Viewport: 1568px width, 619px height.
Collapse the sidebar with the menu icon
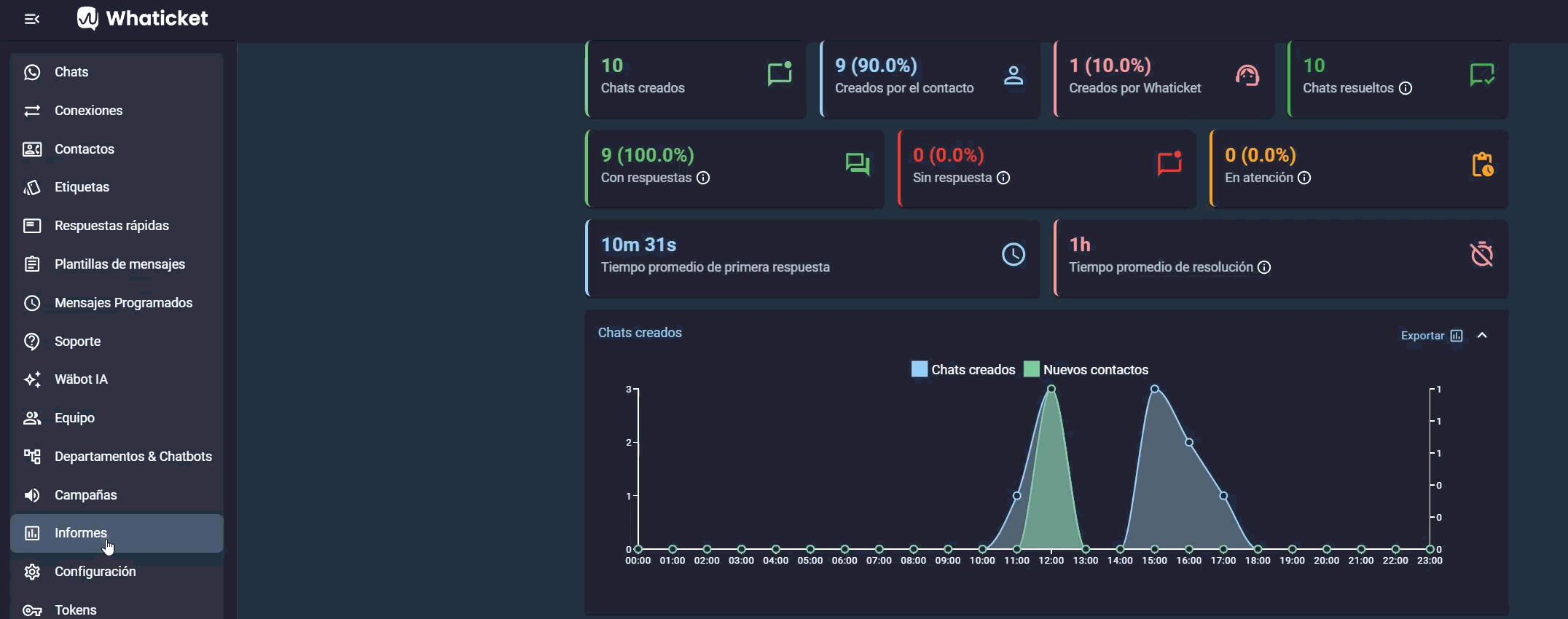coord(32,19)
